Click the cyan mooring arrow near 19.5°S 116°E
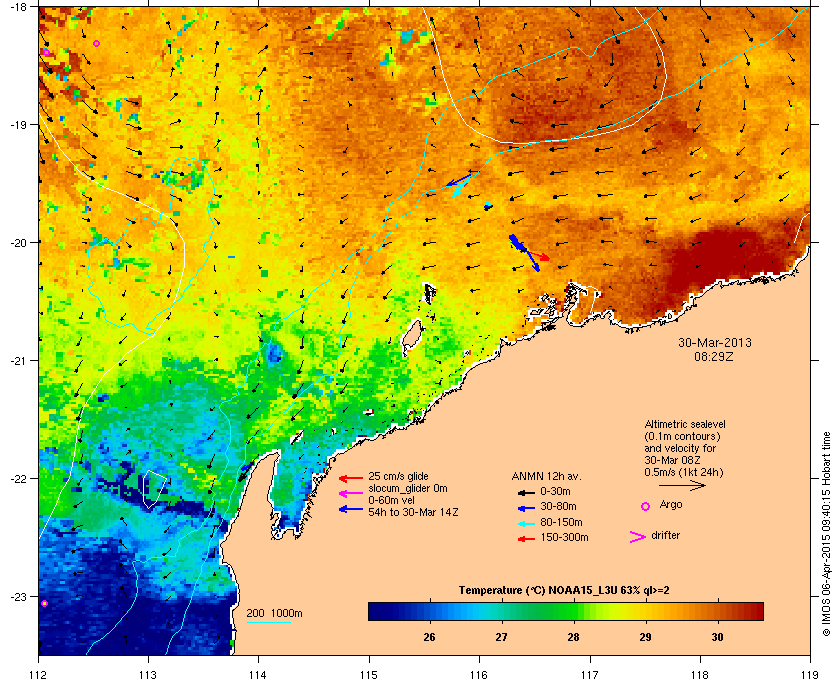Screen dimensions: 840x680 [461, 187]
